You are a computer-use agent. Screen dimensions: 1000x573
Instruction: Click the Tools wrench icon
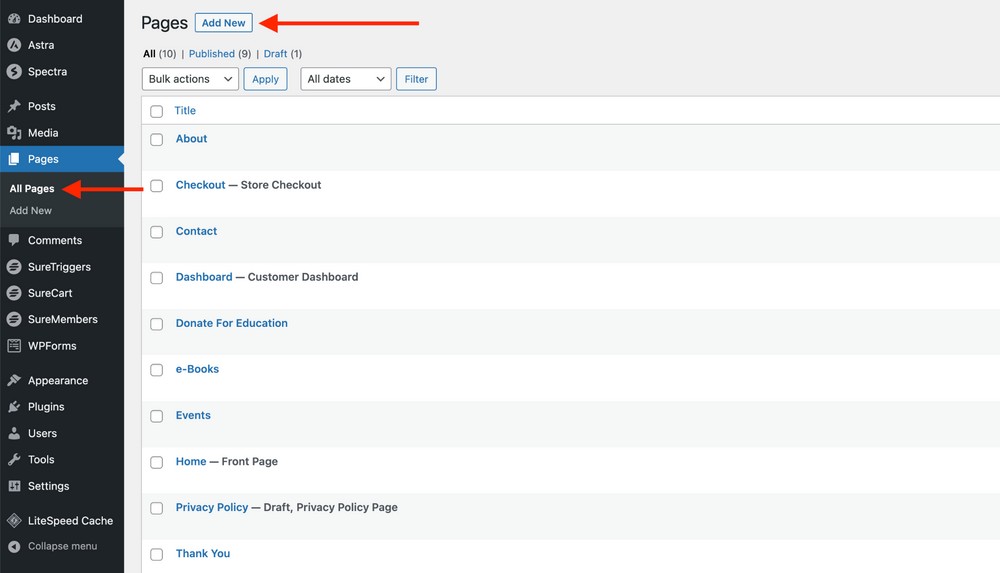tap(14, 460)
